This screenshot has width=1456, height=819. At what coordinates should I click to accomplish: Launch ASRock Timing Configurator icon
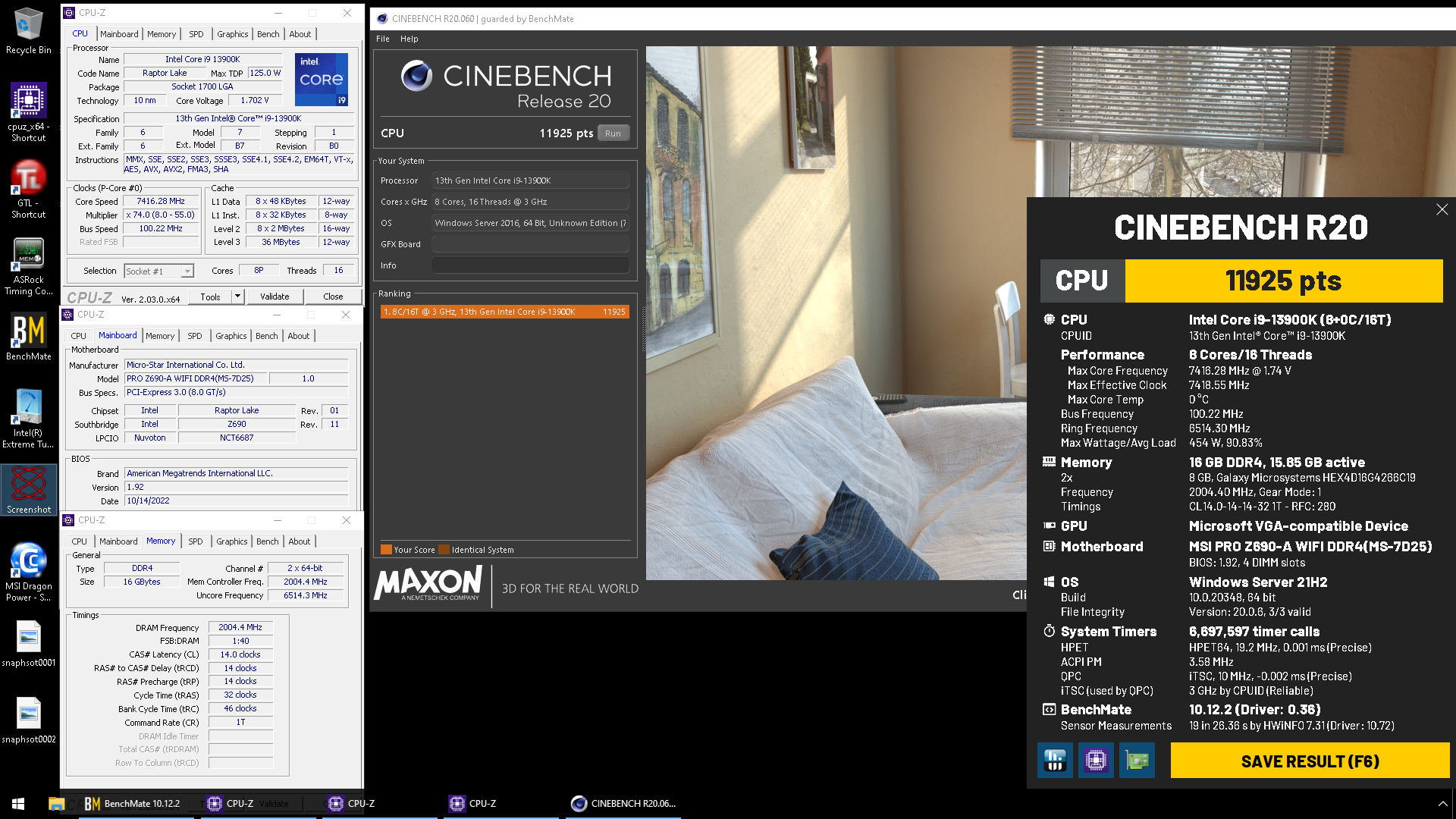[x=29, y=266]
